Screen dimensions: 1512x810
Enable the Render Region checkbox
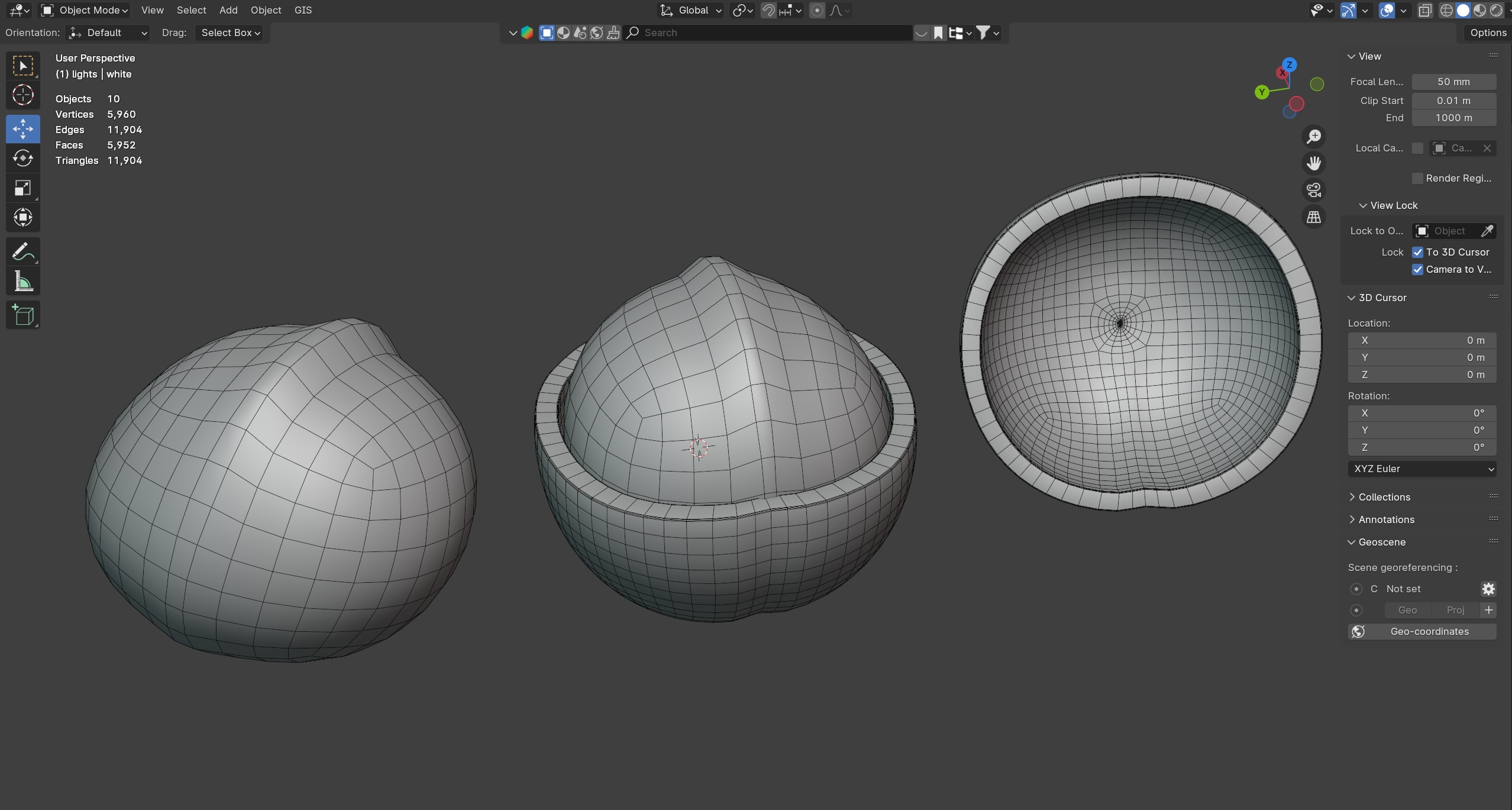click(x=1417, y=178)
